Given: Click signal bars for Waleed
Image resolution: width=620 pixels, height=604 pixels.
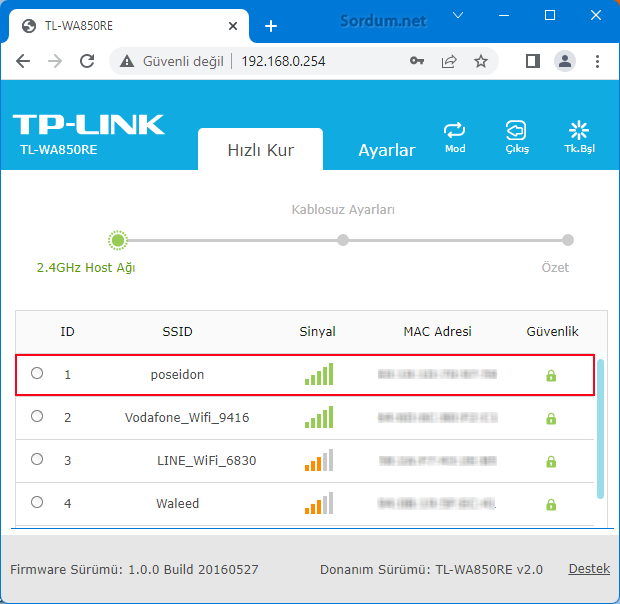Looking at the screenshot, I should tap(319, 503).
